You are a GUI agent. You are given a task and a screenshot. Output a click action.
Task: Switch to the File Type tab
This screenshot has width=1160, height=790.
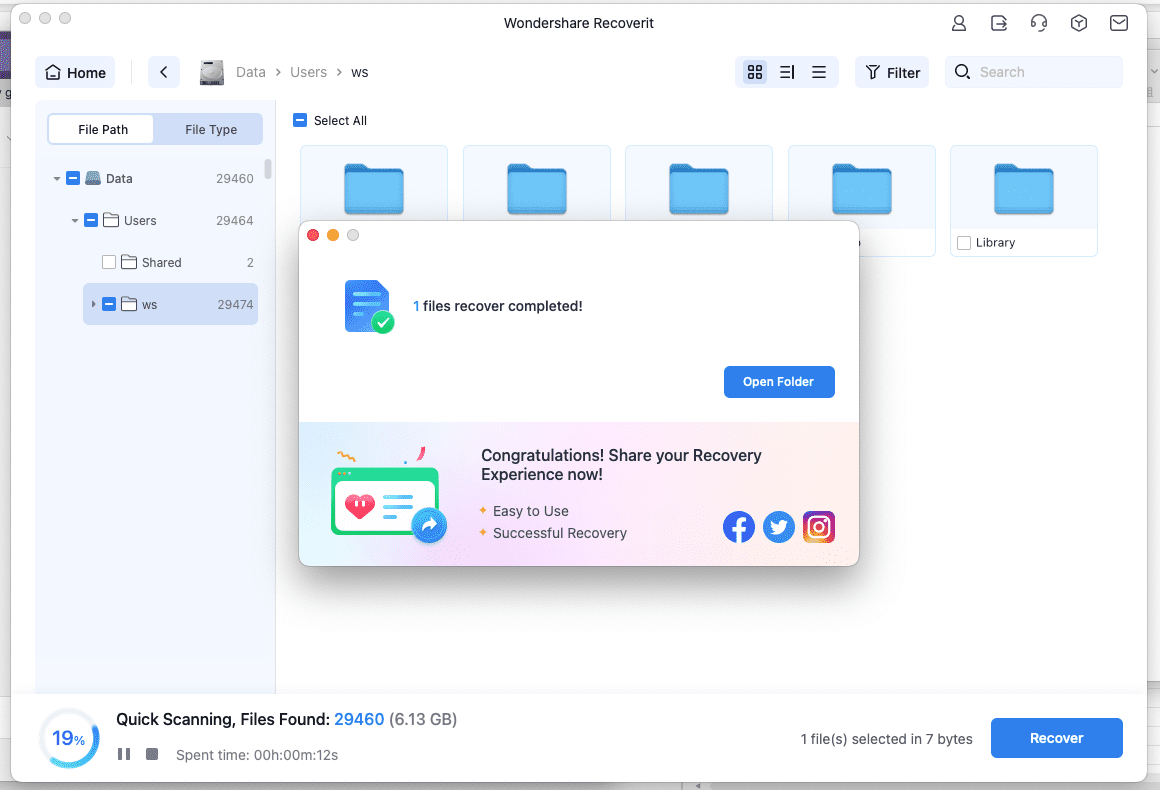click(210, 129)
